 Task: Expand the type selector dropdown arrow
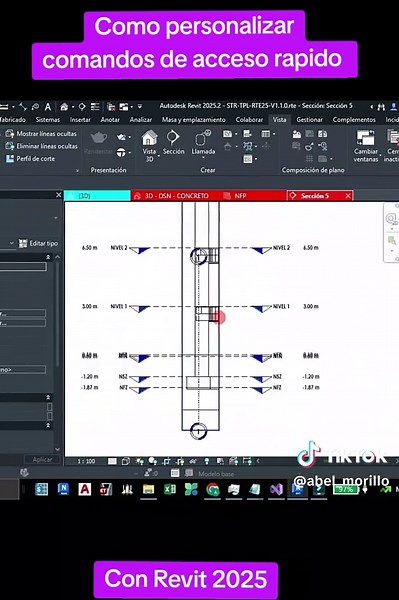(x=56, y=218)
